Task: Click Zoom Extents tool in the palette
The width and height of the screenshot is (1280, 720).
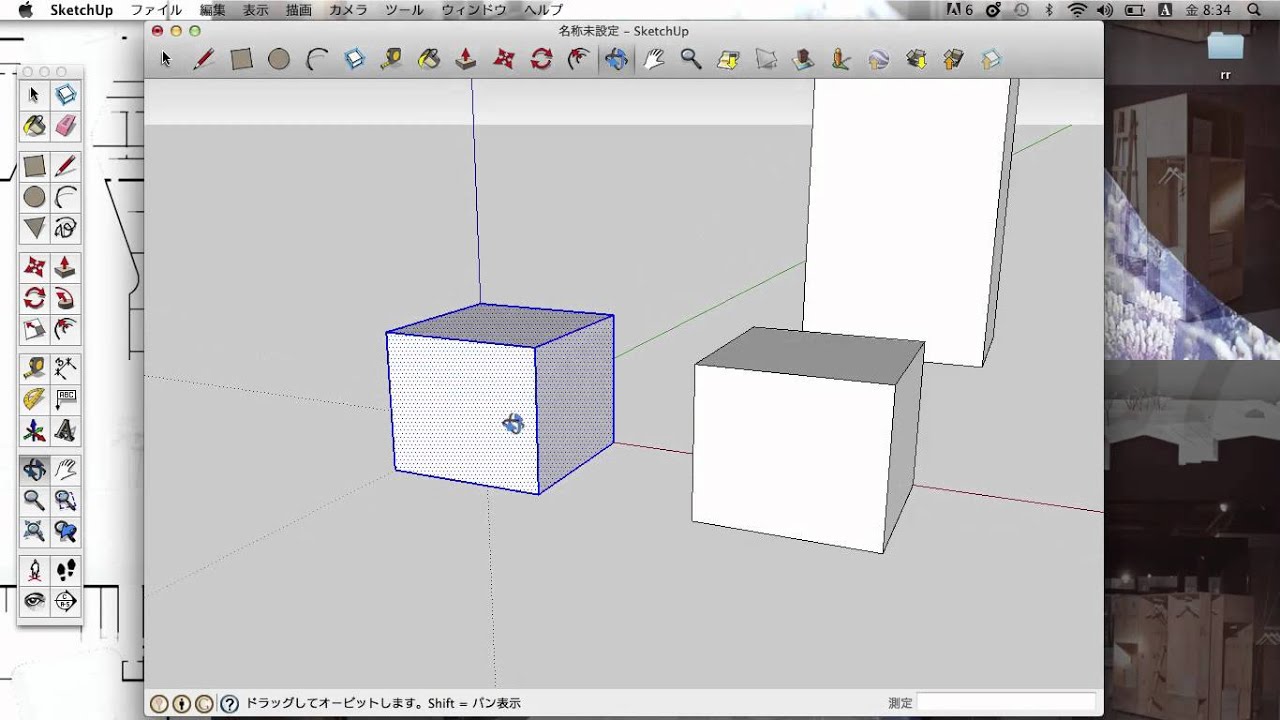Action: pos(34,531)
